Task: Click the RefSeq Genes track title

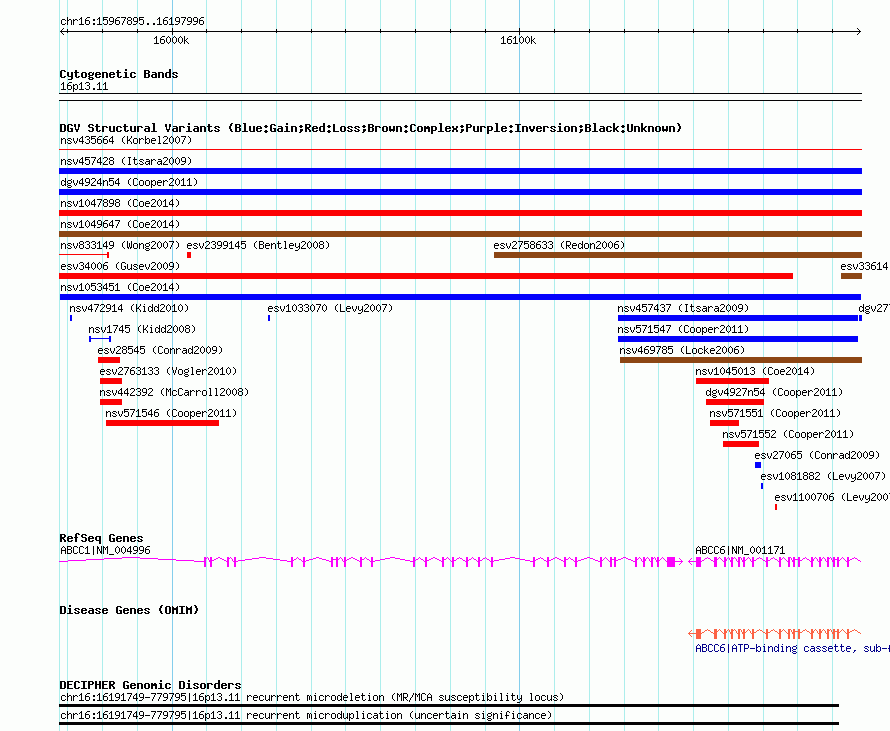Action: pyautogui.click(x=101, y=538)
